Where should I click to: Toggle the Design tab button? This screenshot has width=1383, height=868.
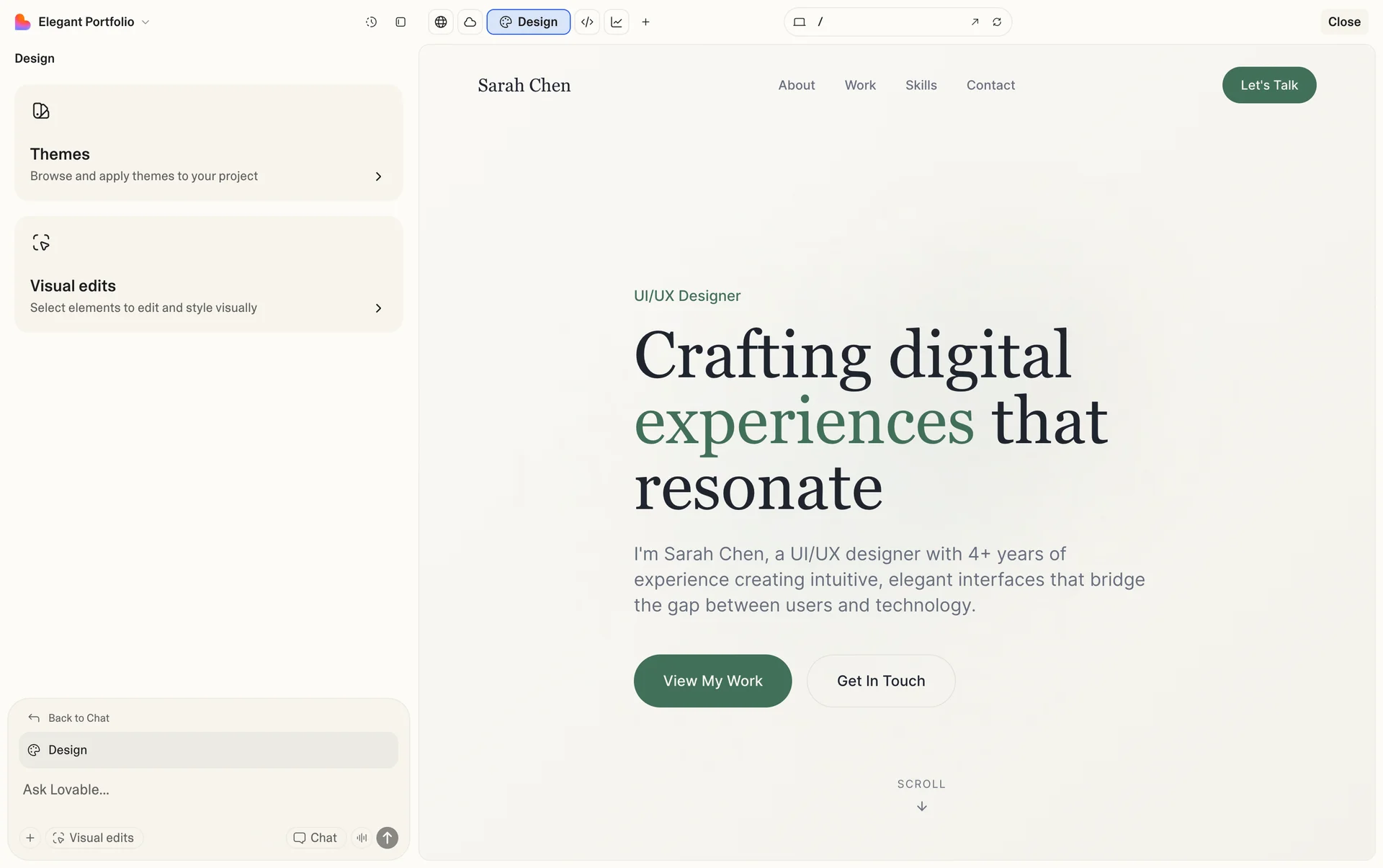tap(528, 22)
